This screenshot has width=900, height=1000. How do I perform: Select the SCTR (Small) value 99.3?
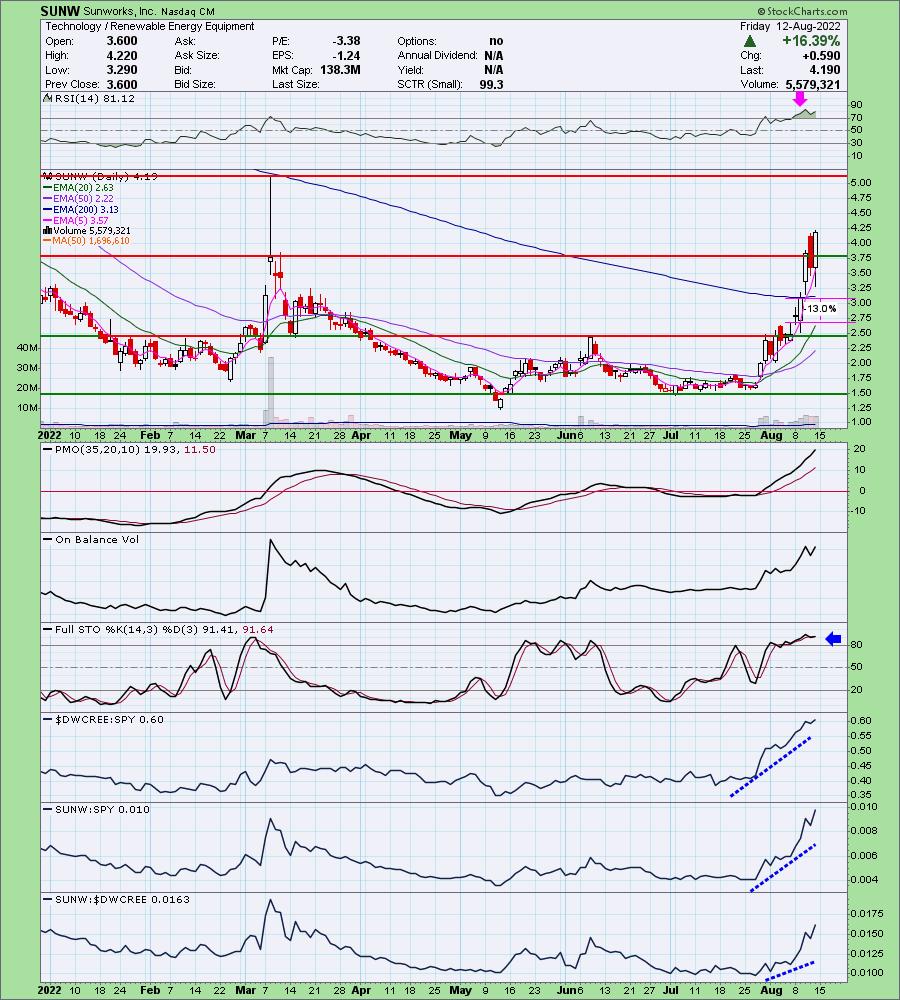(491, 84)
